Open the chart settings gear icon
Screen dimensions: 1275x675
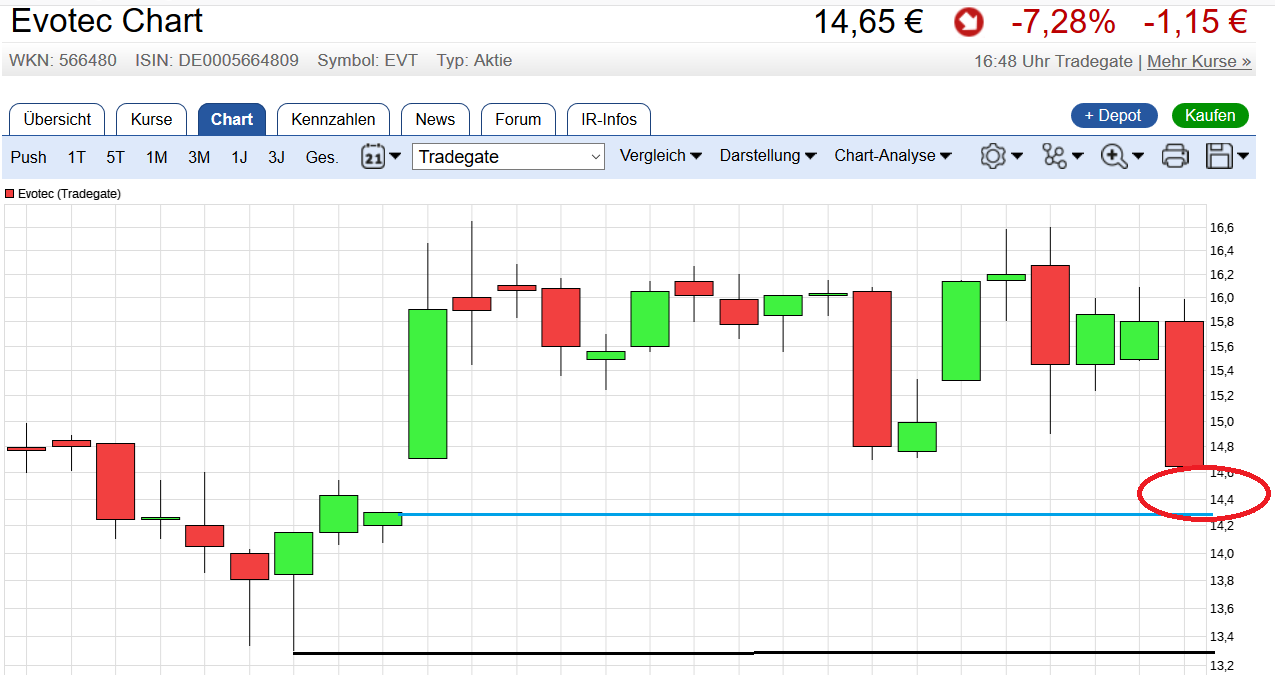point(993,156)
